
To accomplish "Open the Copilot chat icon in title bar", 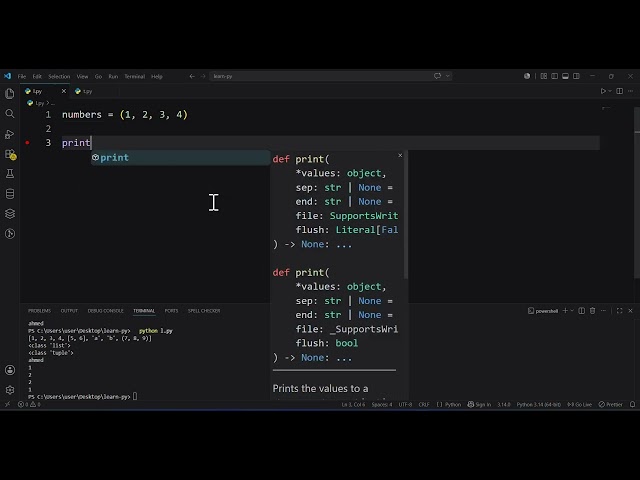I will click(437, 76).
